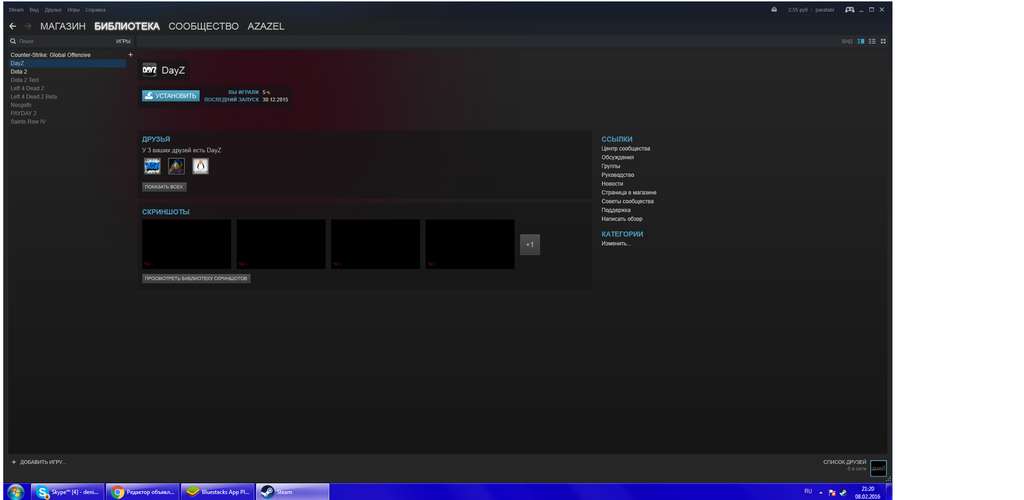Click ПРОСМОТРЕТЬ БИБЛИОТЕКУ СКРИНШОТОВ button

196,278
